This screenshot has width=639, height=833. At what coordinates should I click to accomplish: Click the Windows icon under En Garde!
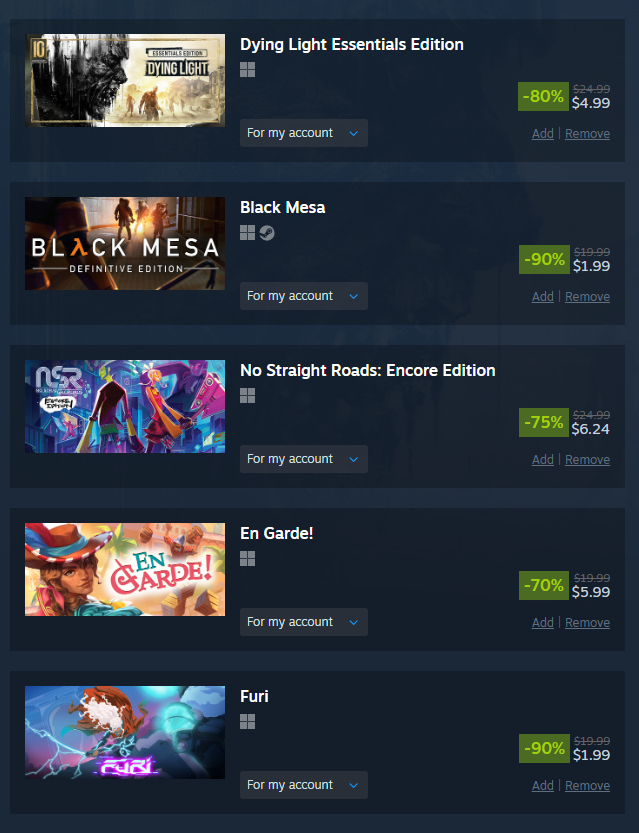point(248,559)
